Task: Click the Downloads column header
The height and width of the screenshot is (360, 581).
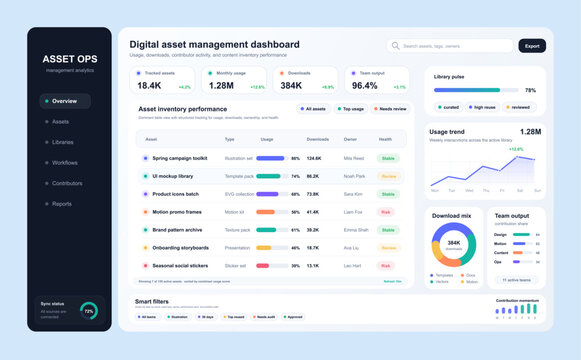Action: (318, 139)
